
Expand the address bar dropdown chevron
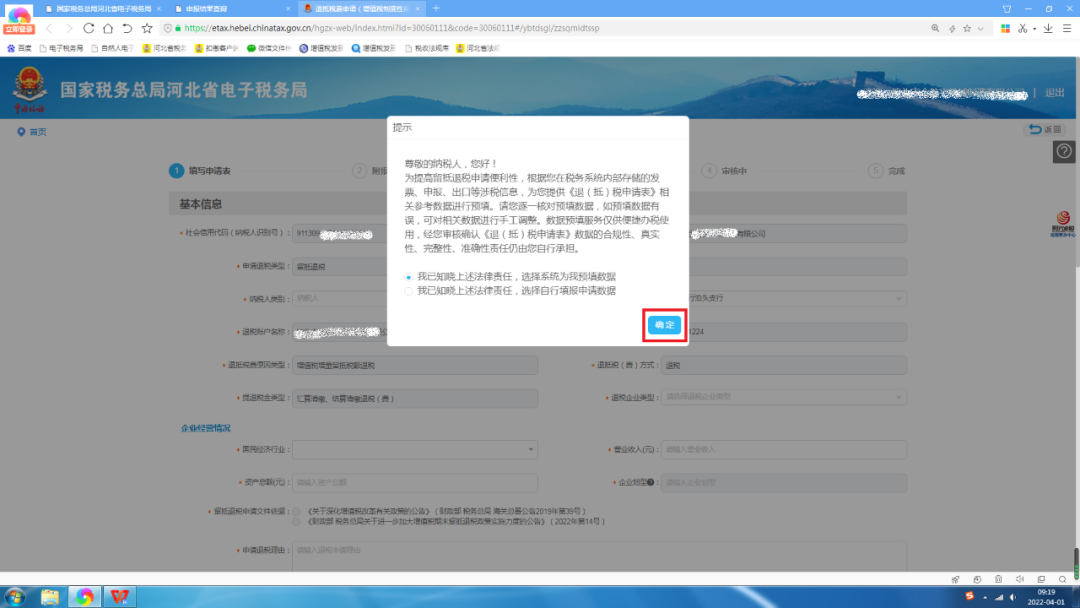click(x=980, y=29)
